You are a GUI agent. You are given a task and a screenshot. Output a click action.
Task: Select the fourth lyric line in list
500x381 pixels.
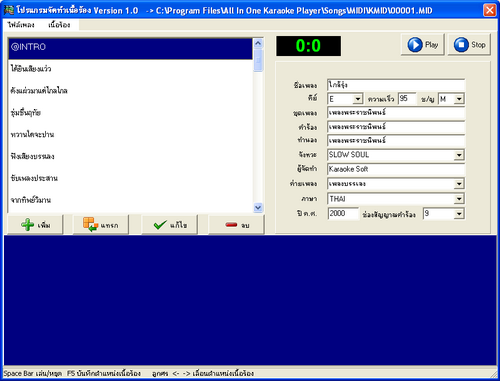(130, 113)
